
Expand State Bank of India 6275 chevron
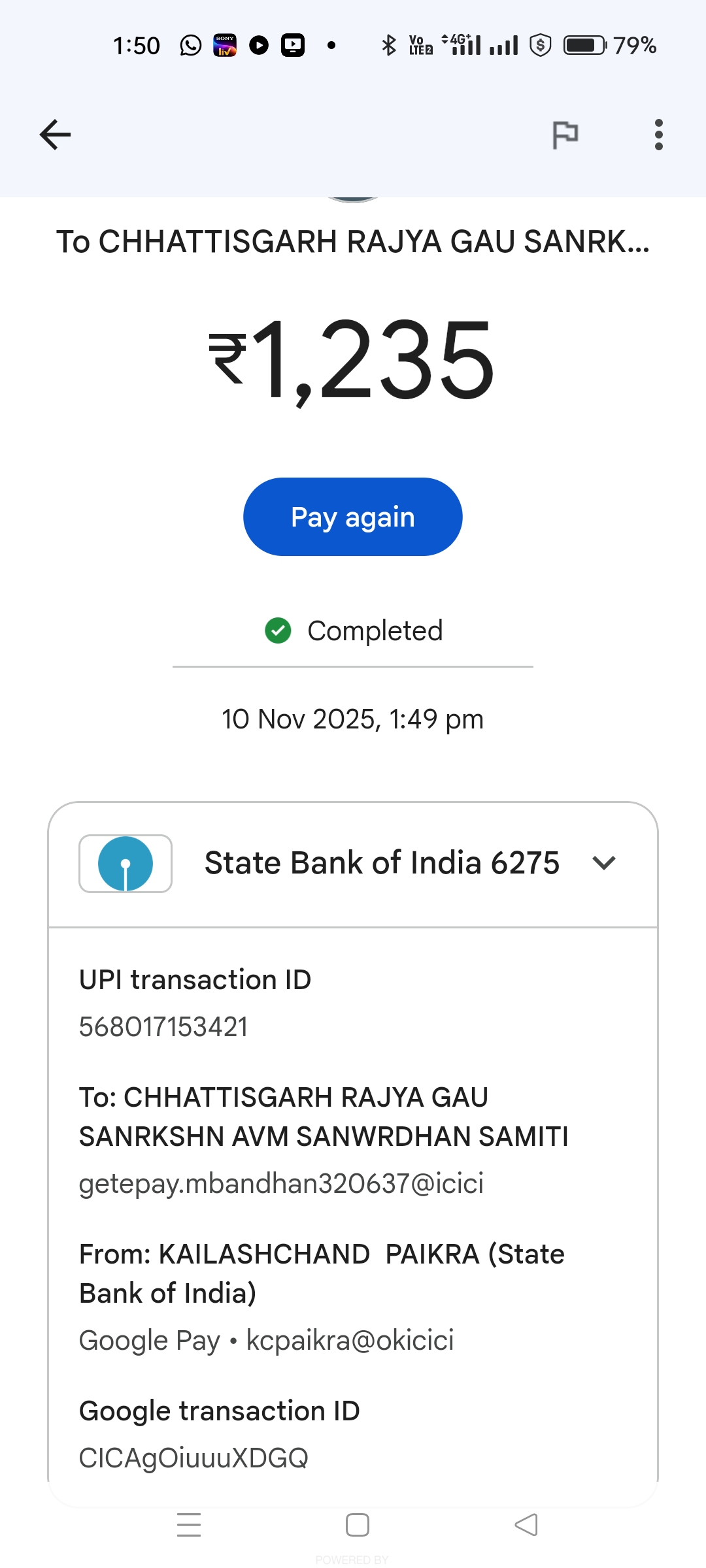pyautogui.click(x=603, y=863)
